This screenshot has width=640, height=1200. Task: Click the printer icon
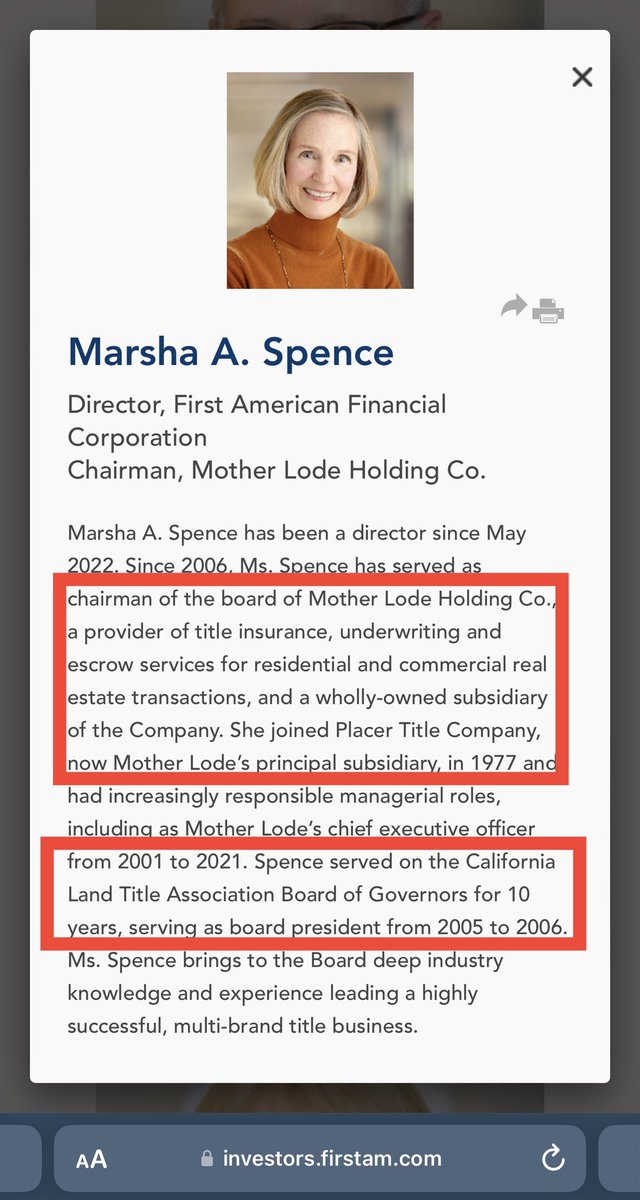(x=548, y=310)
